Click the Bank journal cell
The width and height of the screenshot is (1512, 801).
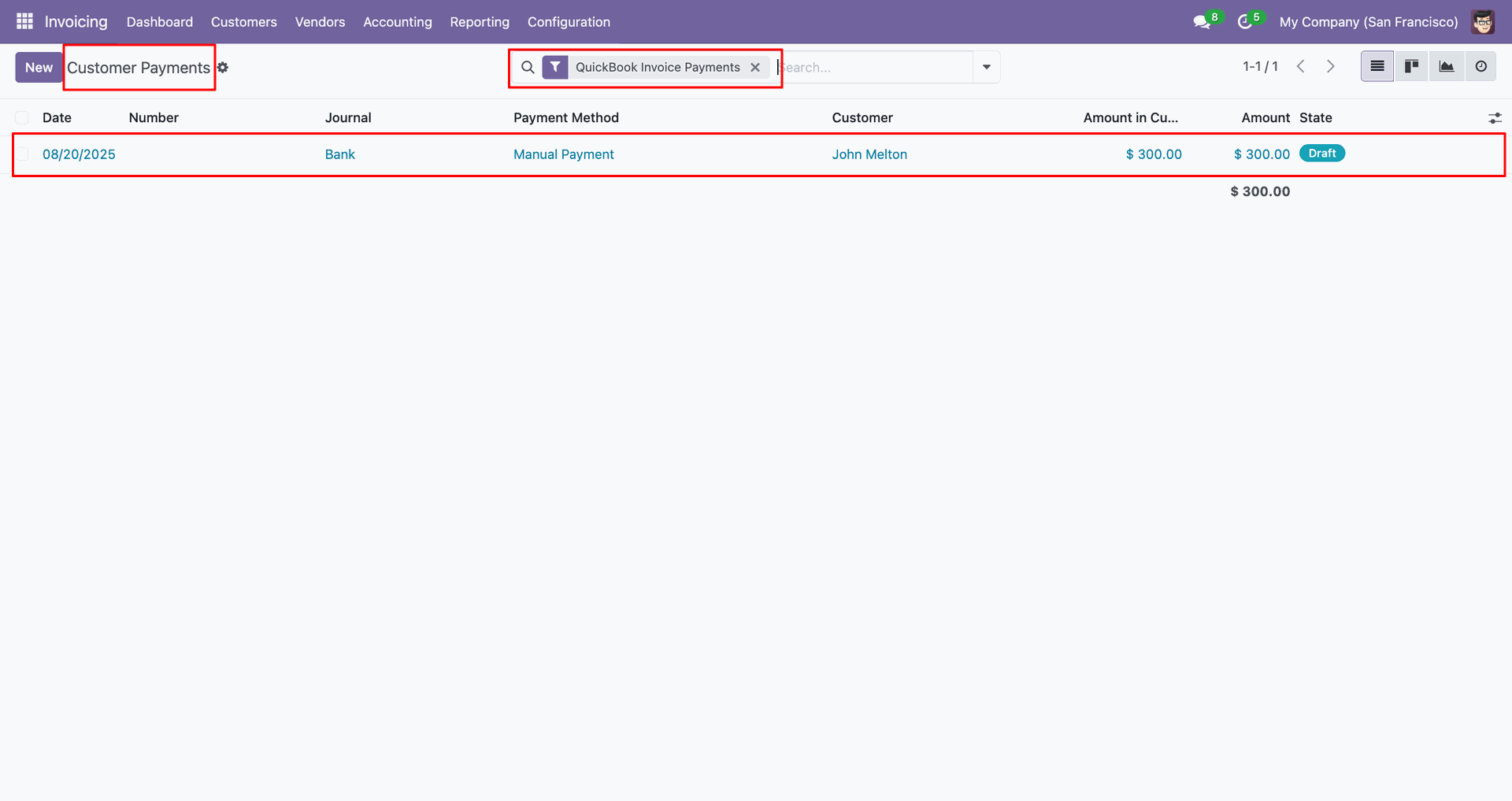tap(340, 154)
